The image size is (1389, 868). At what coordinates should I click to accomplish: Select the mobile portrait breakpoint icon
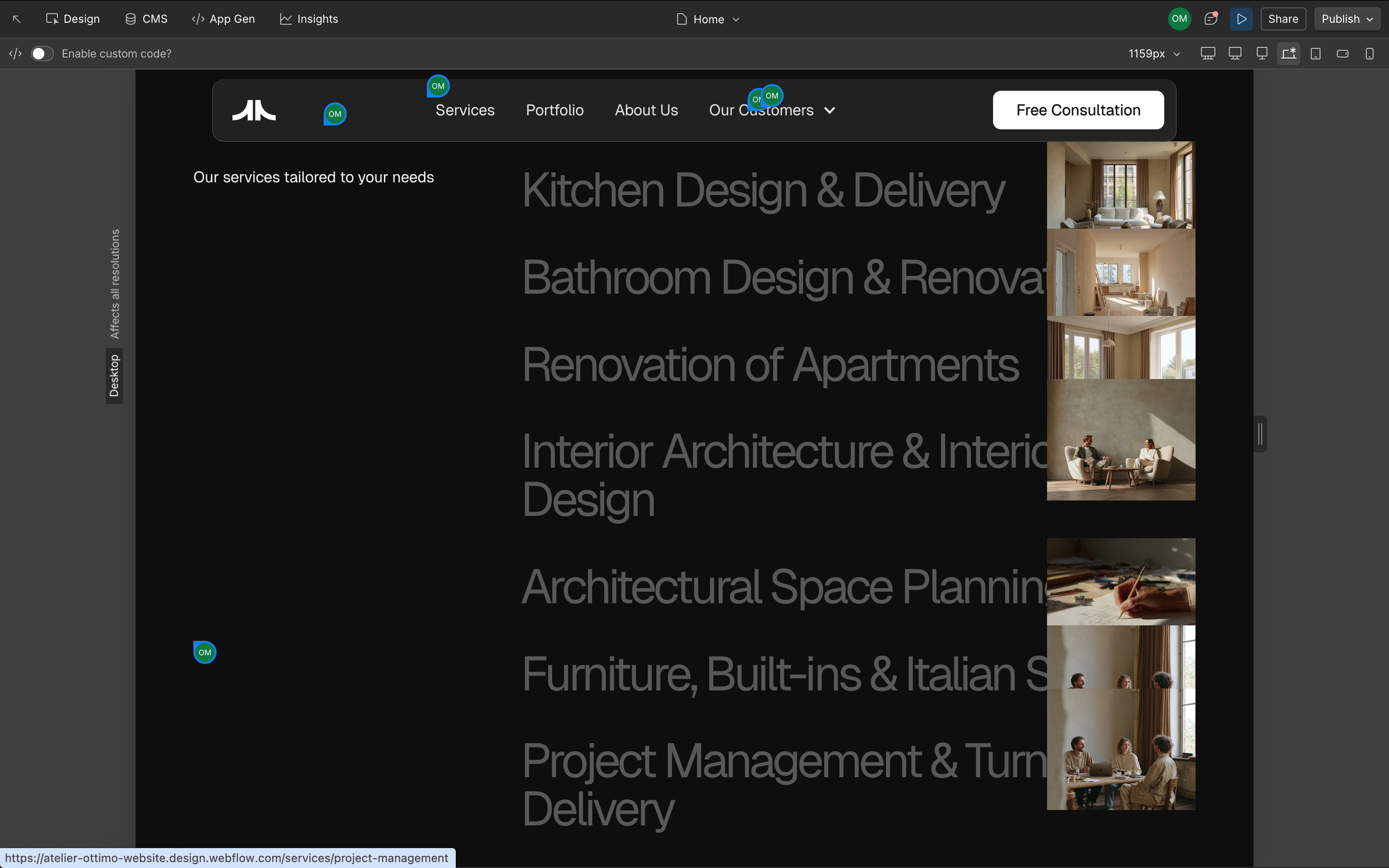click(x=1370, y=53)
